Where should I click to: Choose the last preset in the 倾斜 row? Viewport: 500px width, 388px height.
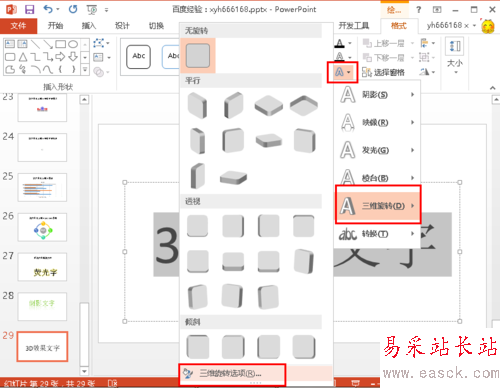[304, 347]
